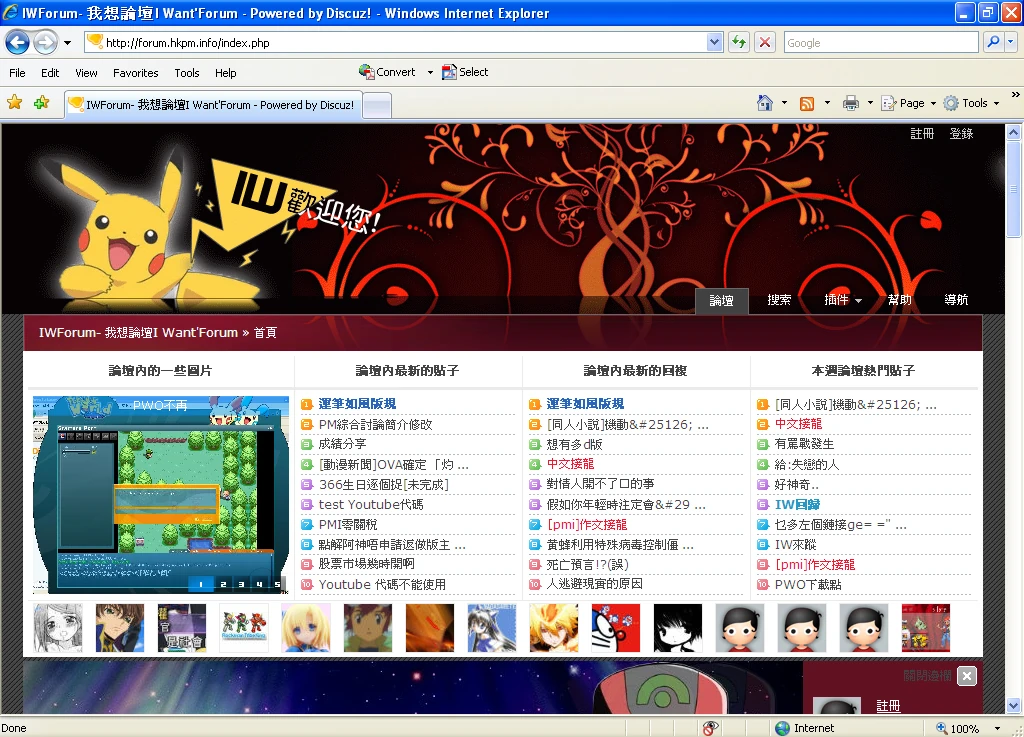The image size is (1024, 737).
Task: Open the 成績分享 post link
Action: pos(342,444)
